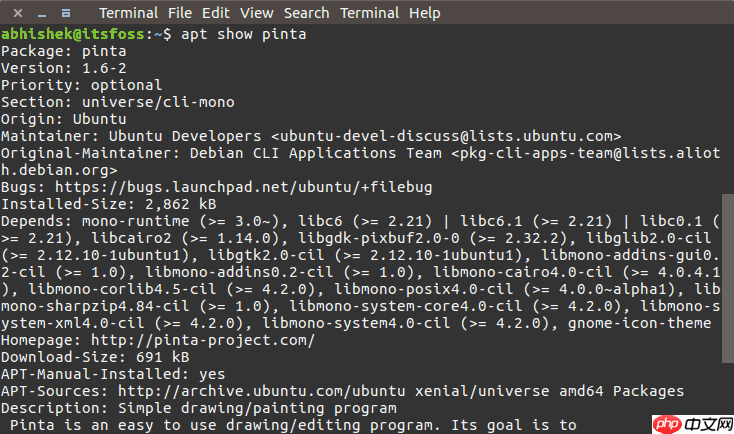Click the ubuntu-devel-discuss@lists.ubuntu.com email address
This screenshot has height=434, width=734.
click(446, 136)
